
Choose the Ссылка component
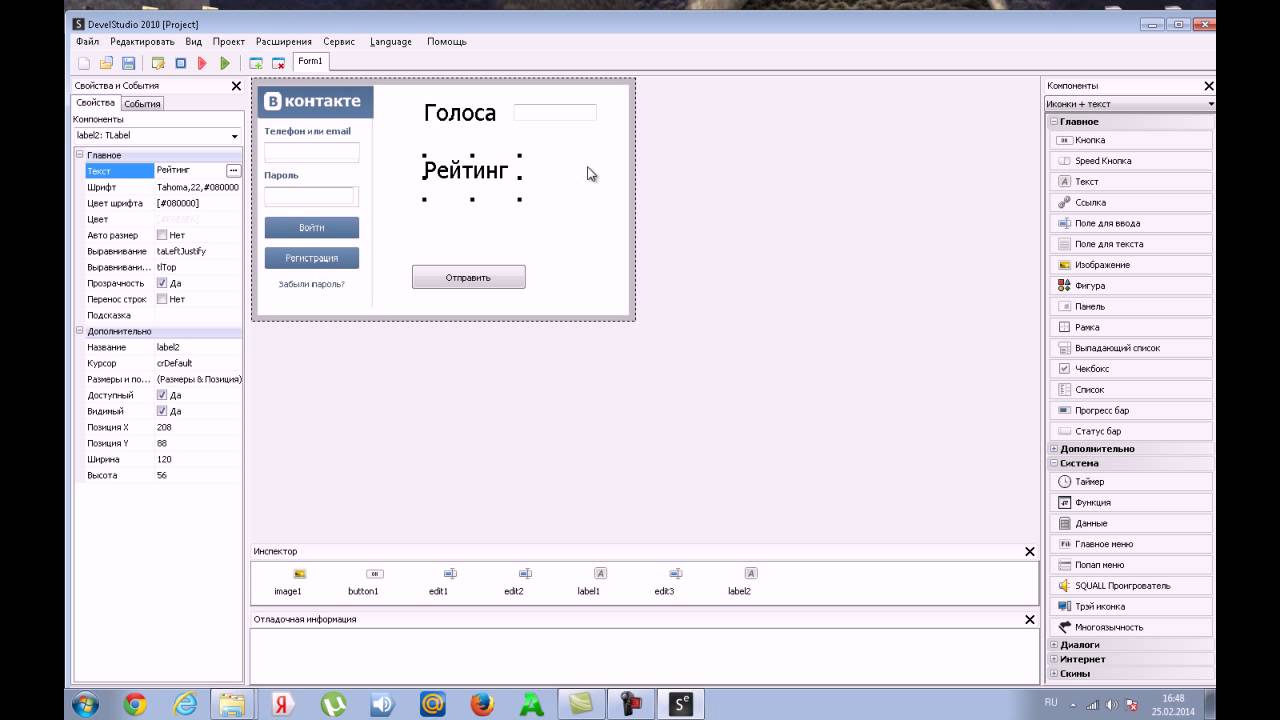(x=1132, y=203)
